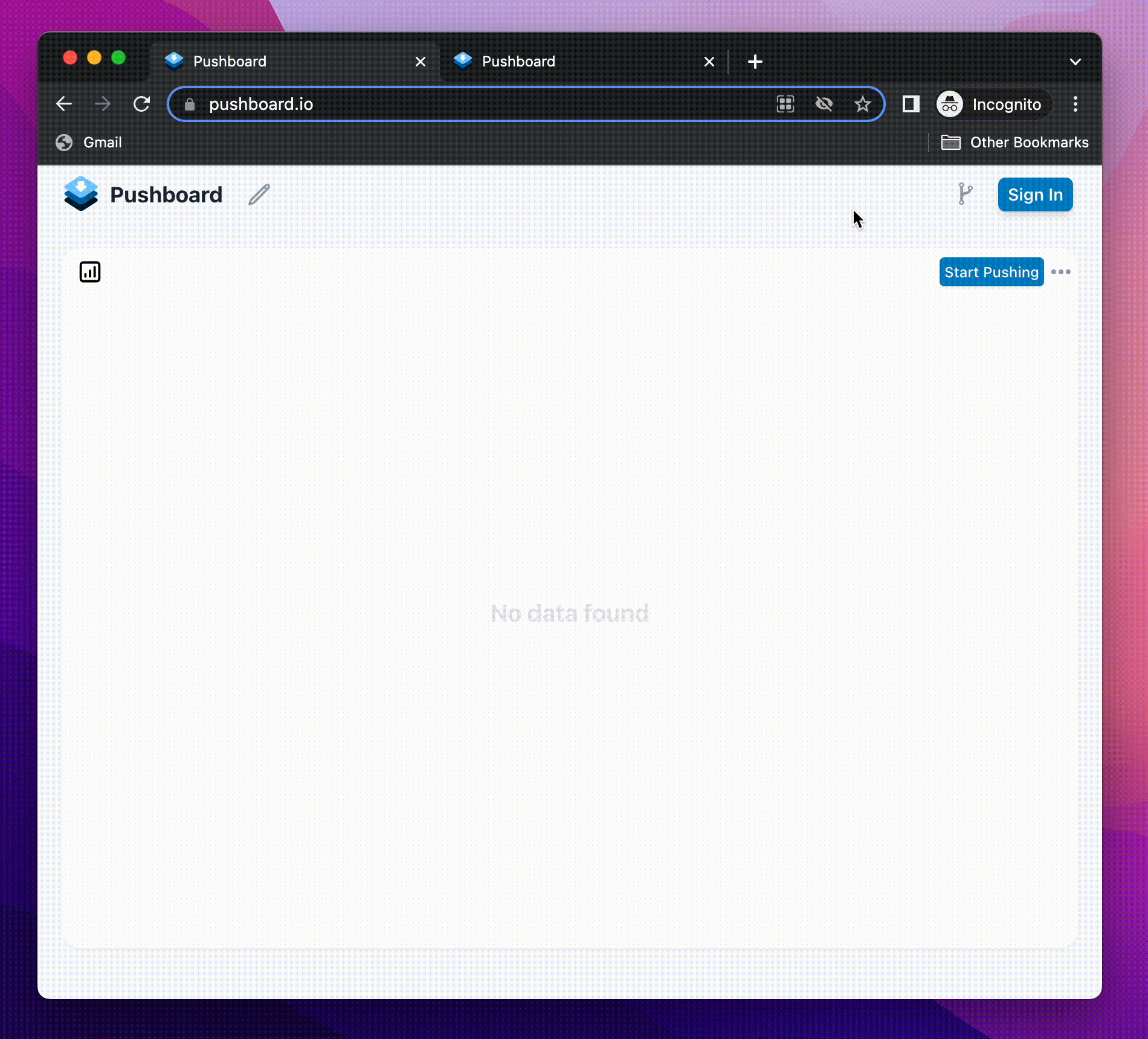Click the pencil edit icon beside Pushboard title
The image size is (1148, 1039).
coord(259,195)
